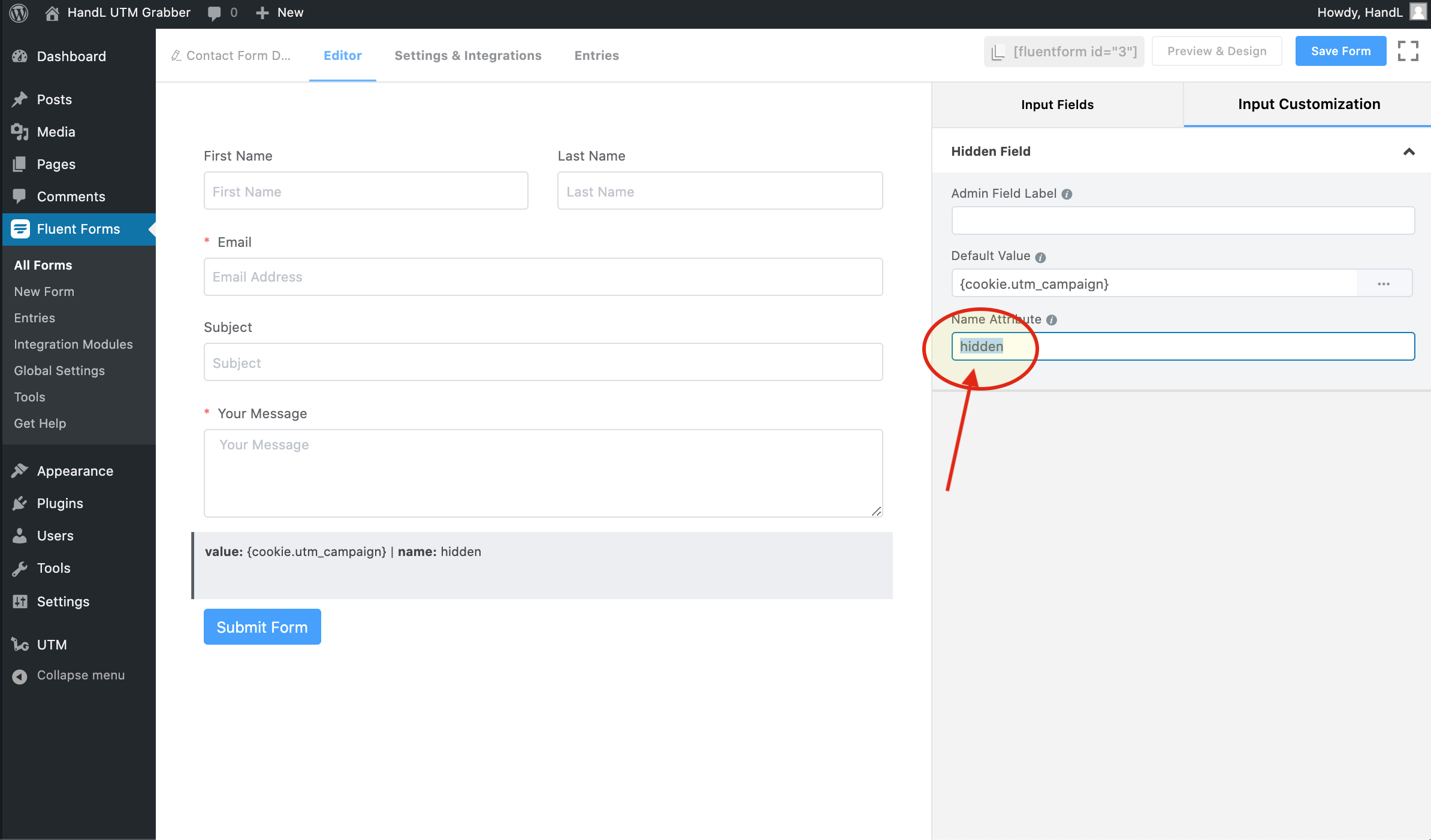Open the comments bubble icon in admin bar
Screen dimensions: 1431x840
pyautogui.click(x=214, y=13)
